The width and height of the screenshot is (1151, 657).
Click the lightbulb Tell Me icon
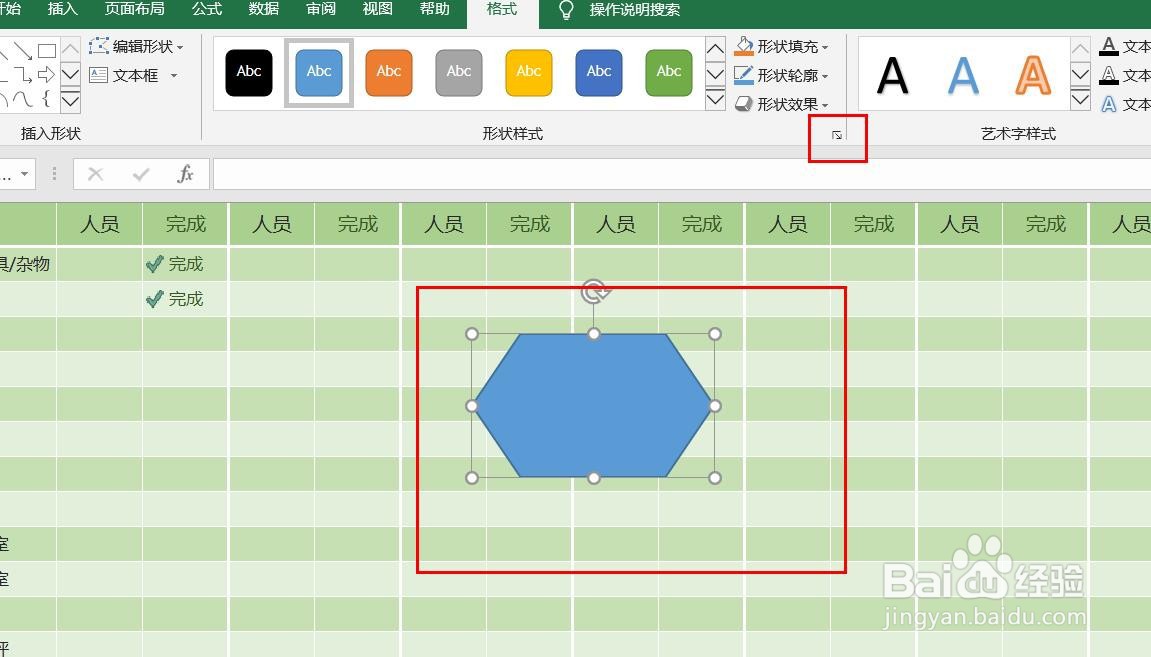566,10
